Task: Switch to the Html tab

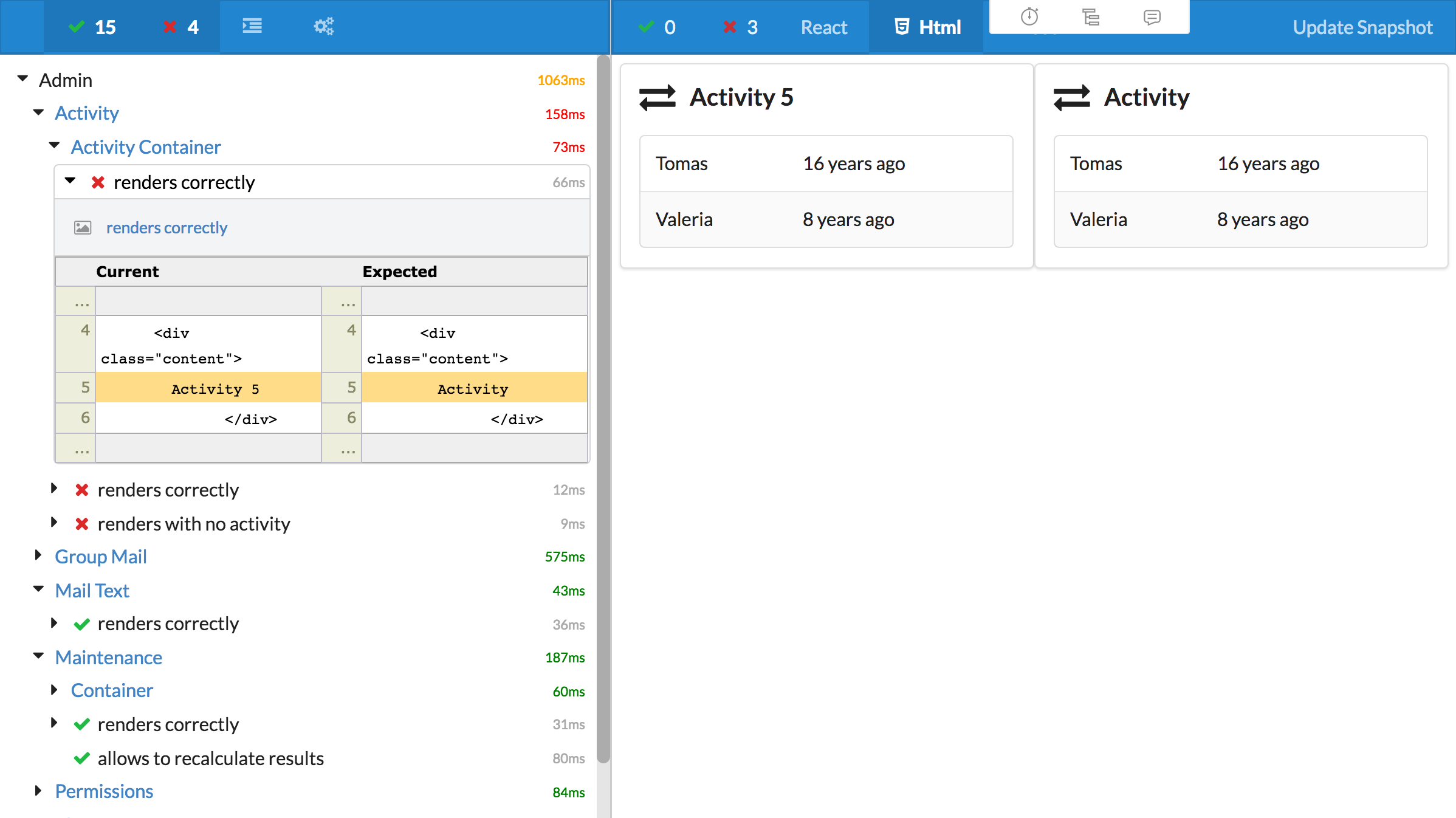Action: 926,26
